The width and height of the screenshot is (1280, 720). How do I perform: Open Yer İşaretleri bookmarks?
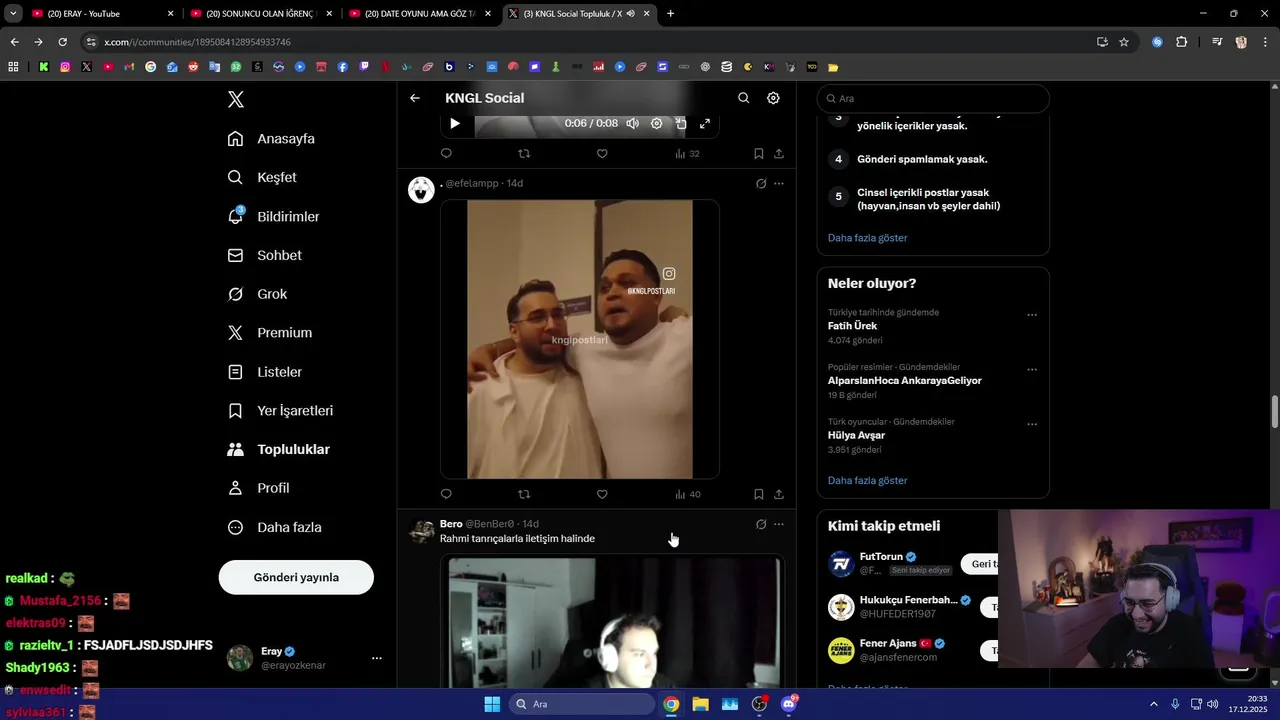(x=281, y=411)
